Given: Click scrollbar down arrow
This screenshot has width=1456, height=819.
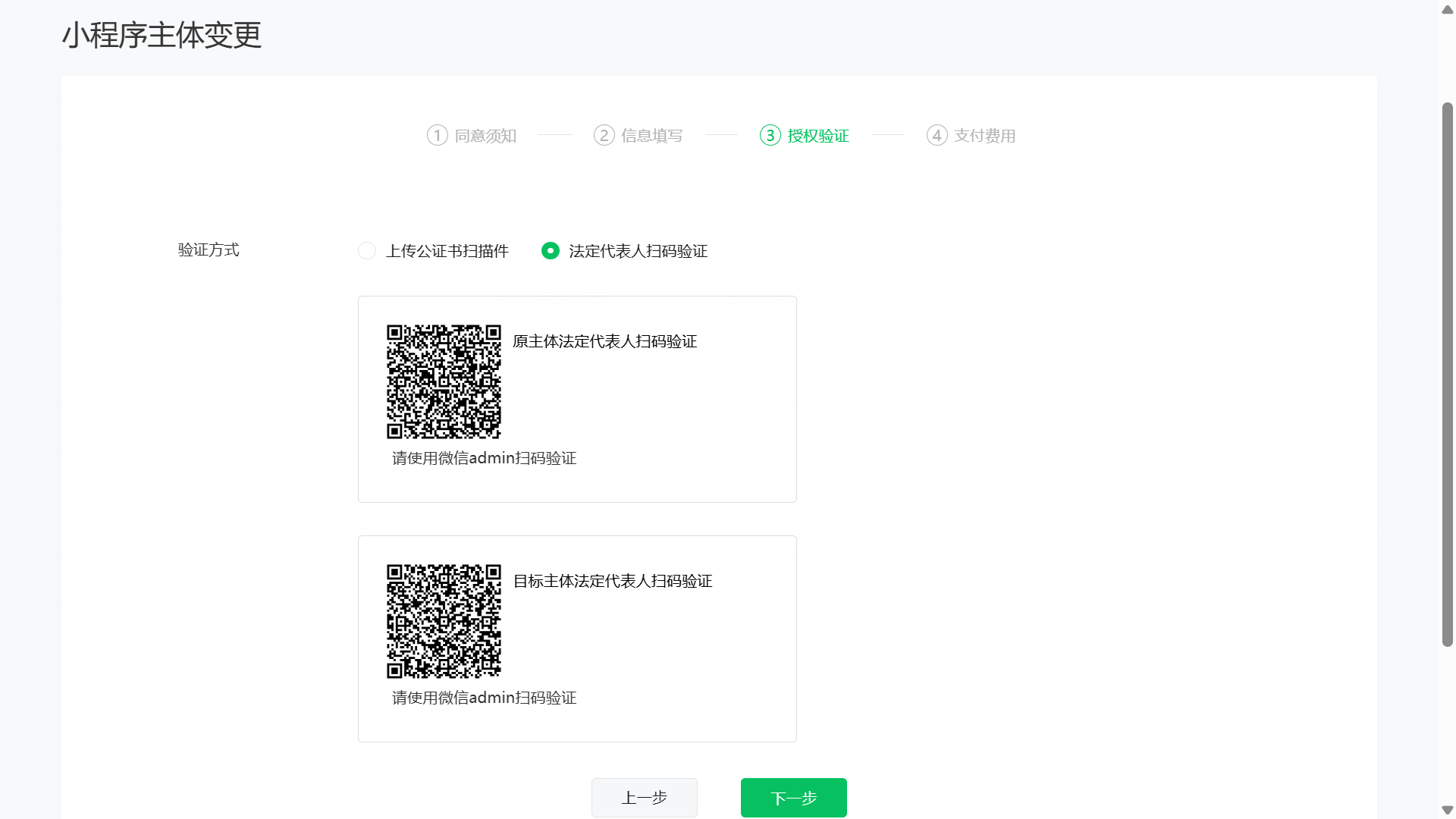Looking at the screenshot, I should pos(1447,810).
